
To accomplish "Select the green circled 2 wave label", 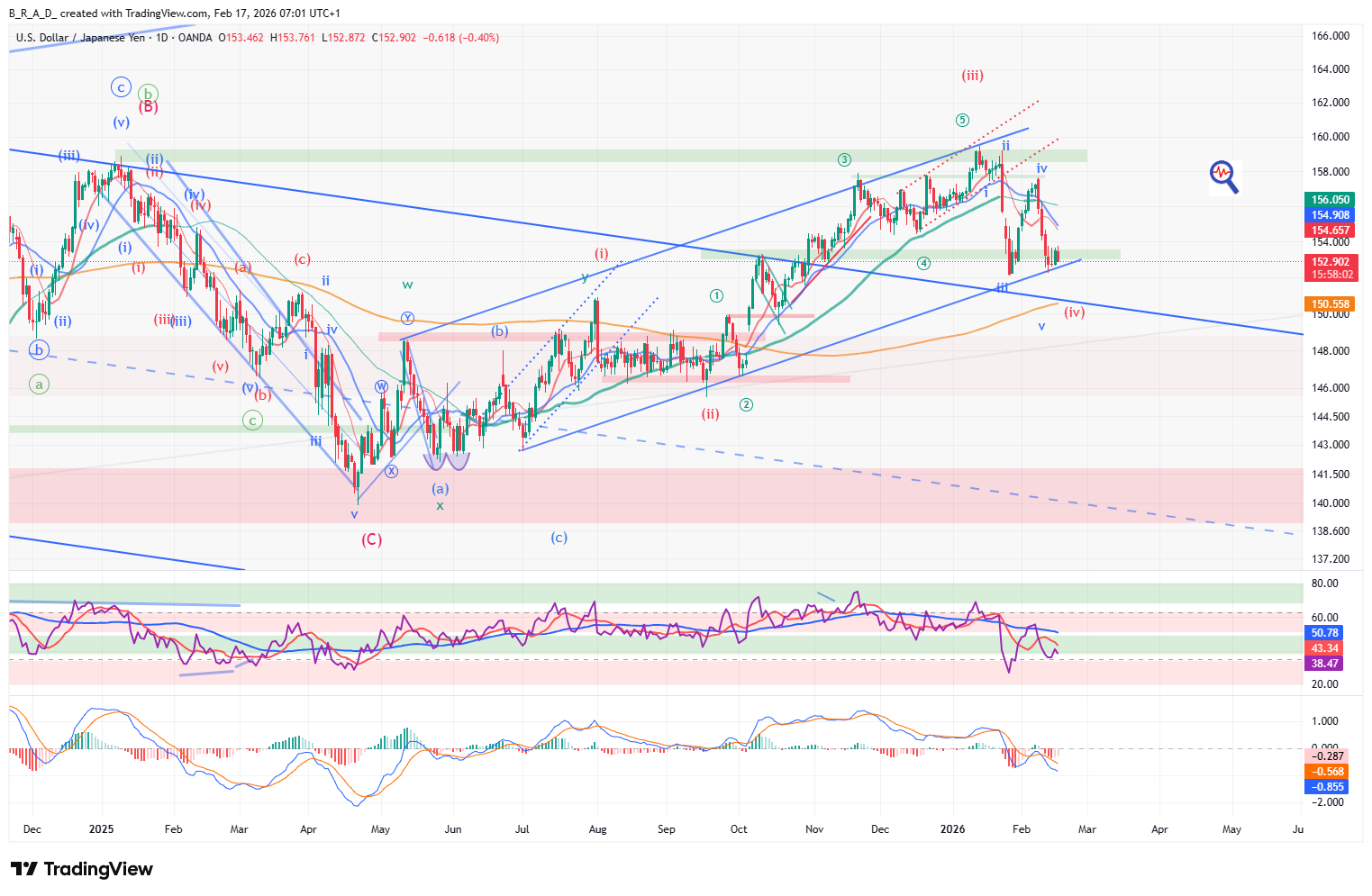I will coord(746,405).
